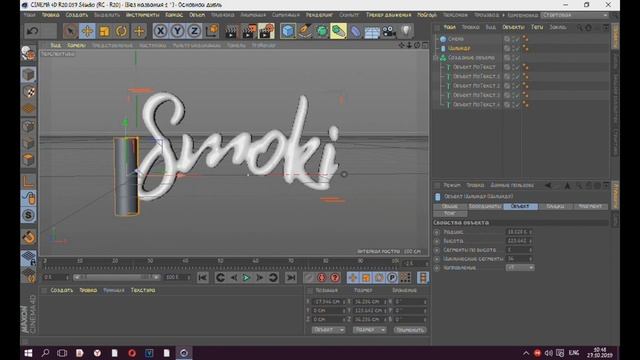The image size is (640, 360).
Task: Switch to the Объект tab in Attributes
Action: pos(520,207)
